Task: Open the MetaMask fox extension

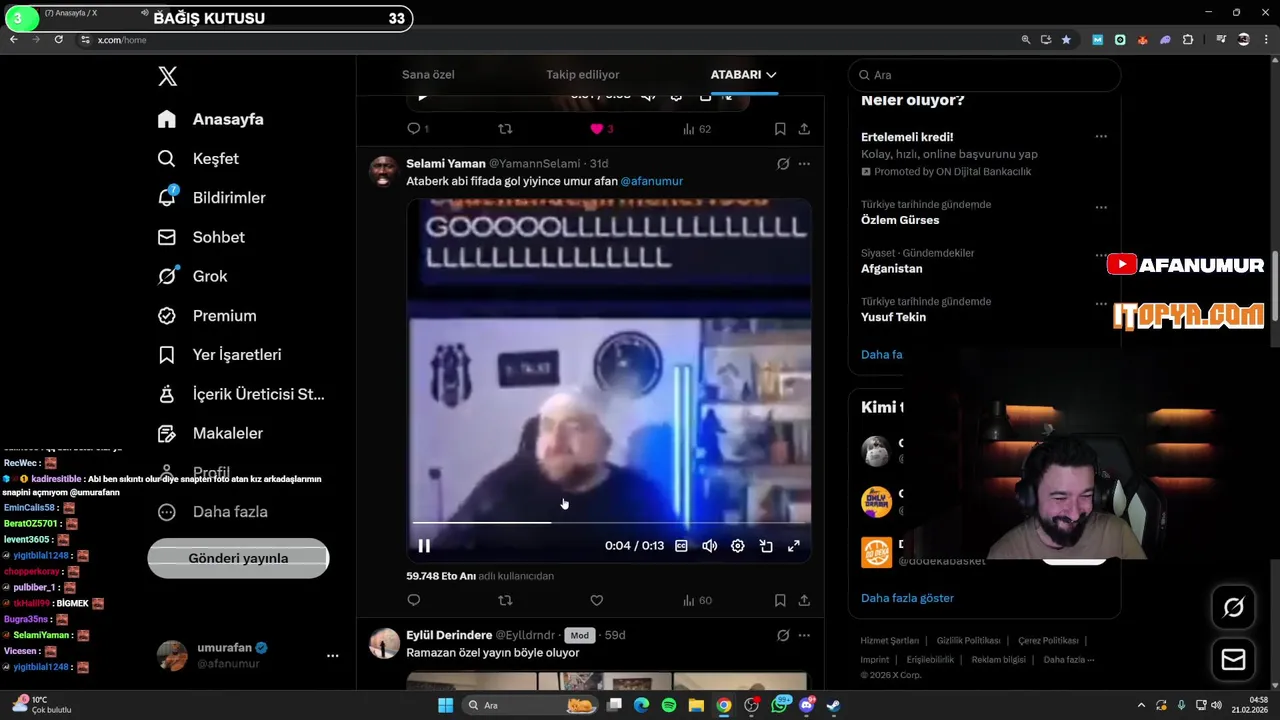Action: coord(1142,39)
